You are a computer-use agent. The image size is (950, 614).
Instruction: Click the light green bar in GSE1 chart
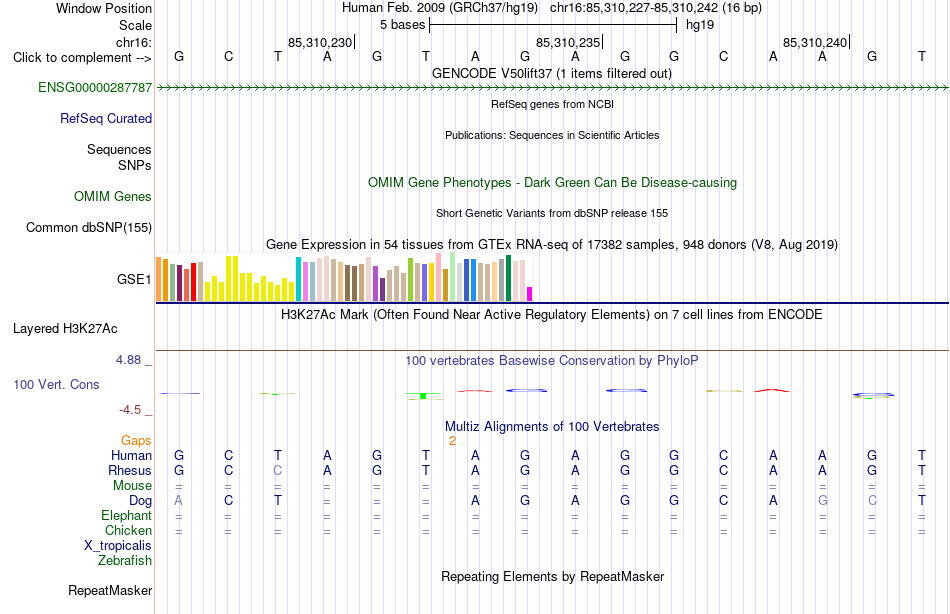tap(453, 277)
